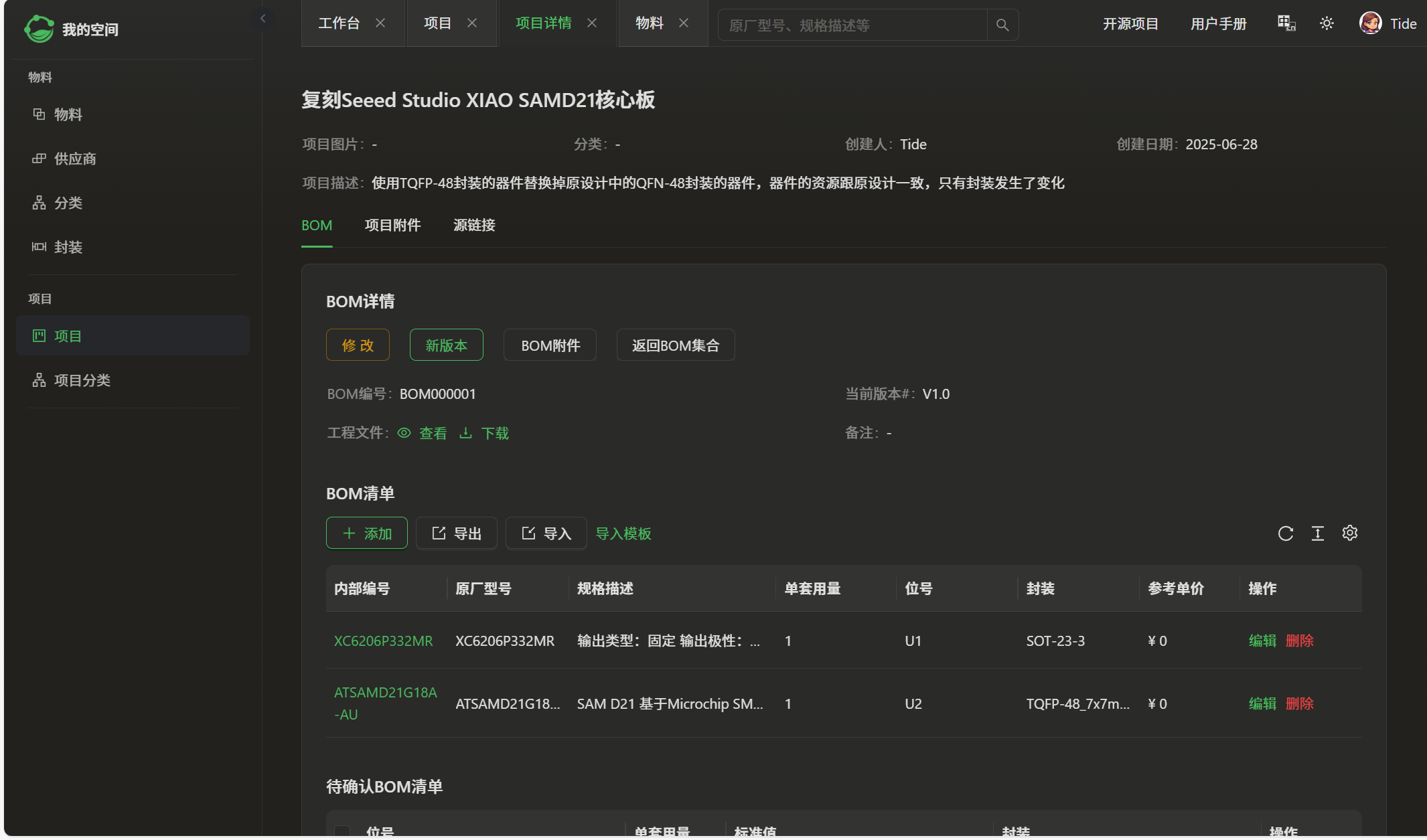Open 分类 in the sidebar

click(x=133, y=203)
